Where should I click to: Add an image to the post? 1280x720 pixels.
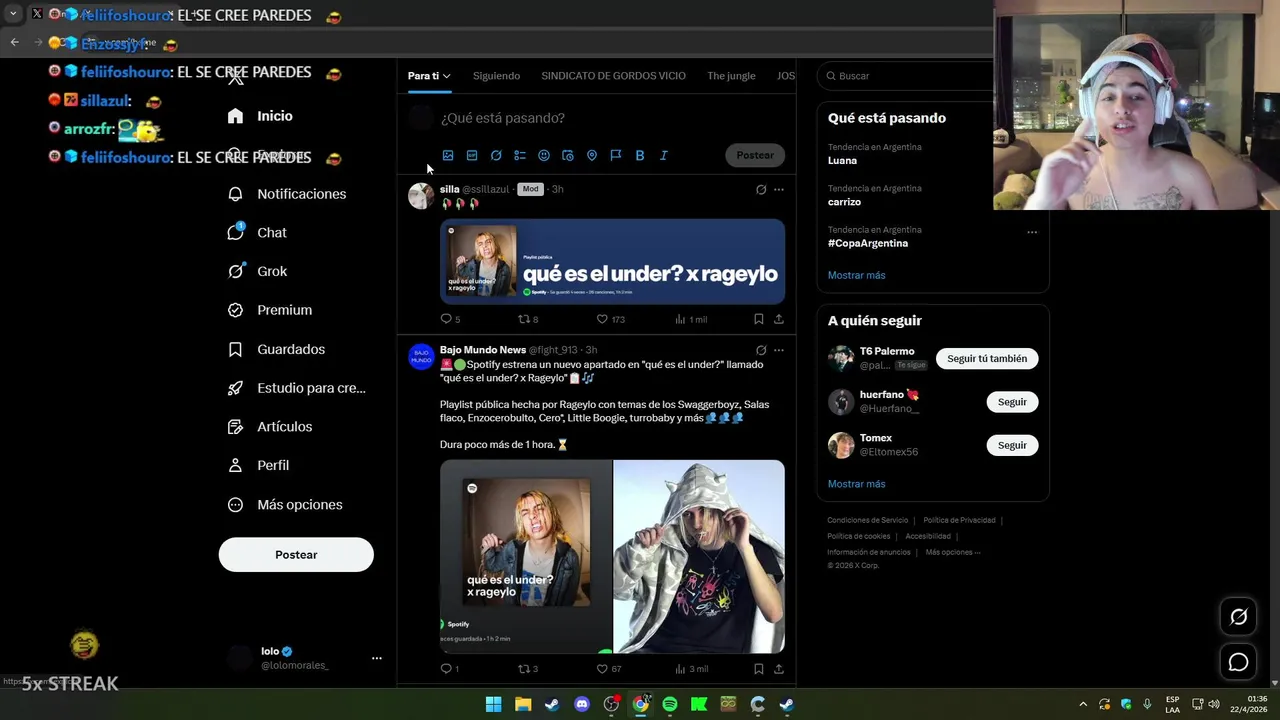click(x=448, y=155)
